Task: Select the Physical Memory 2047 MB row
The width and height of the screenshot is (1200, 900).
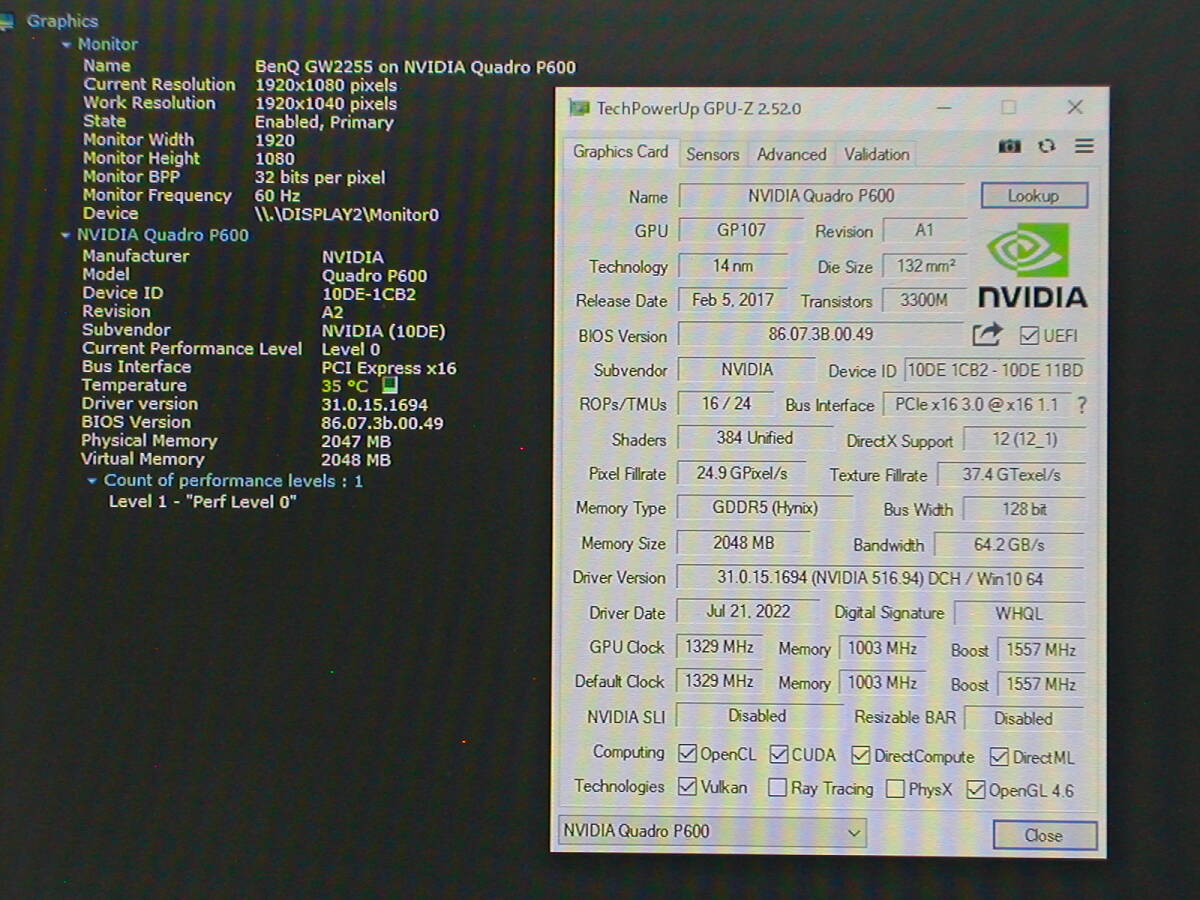Action: [x=236, y=441]
